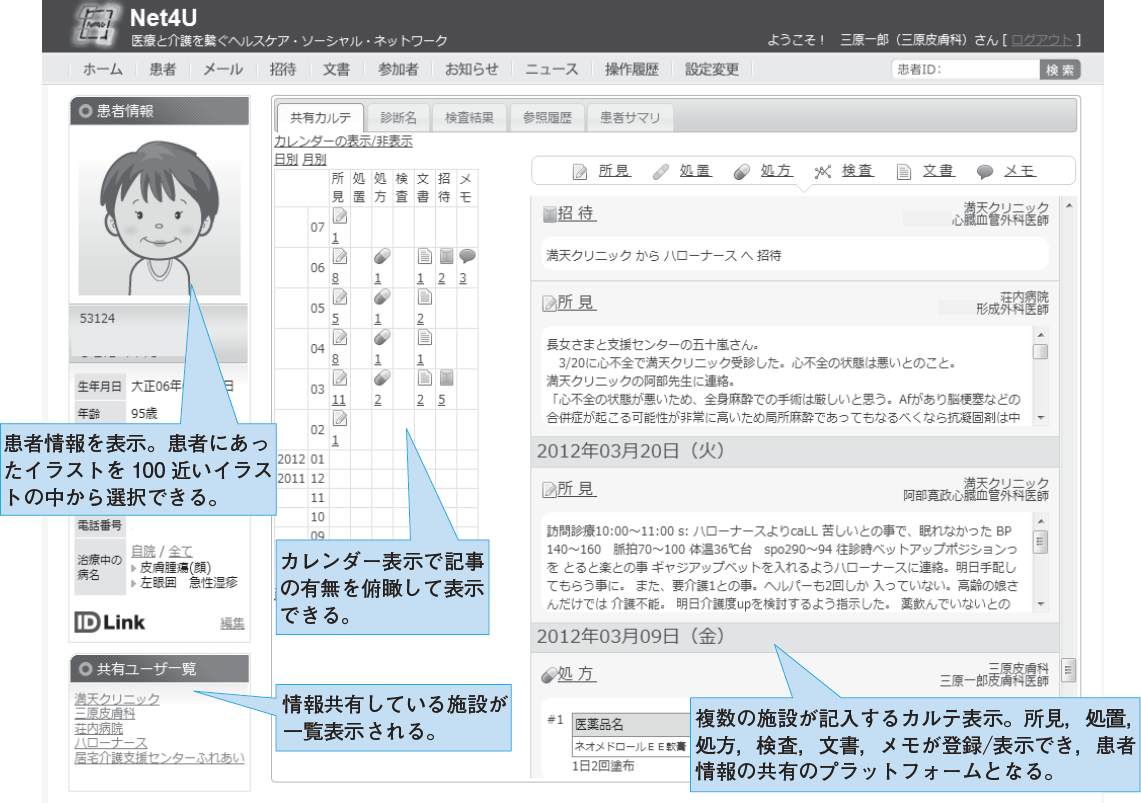Switch to the 診断名 tab

click(398, 117)
